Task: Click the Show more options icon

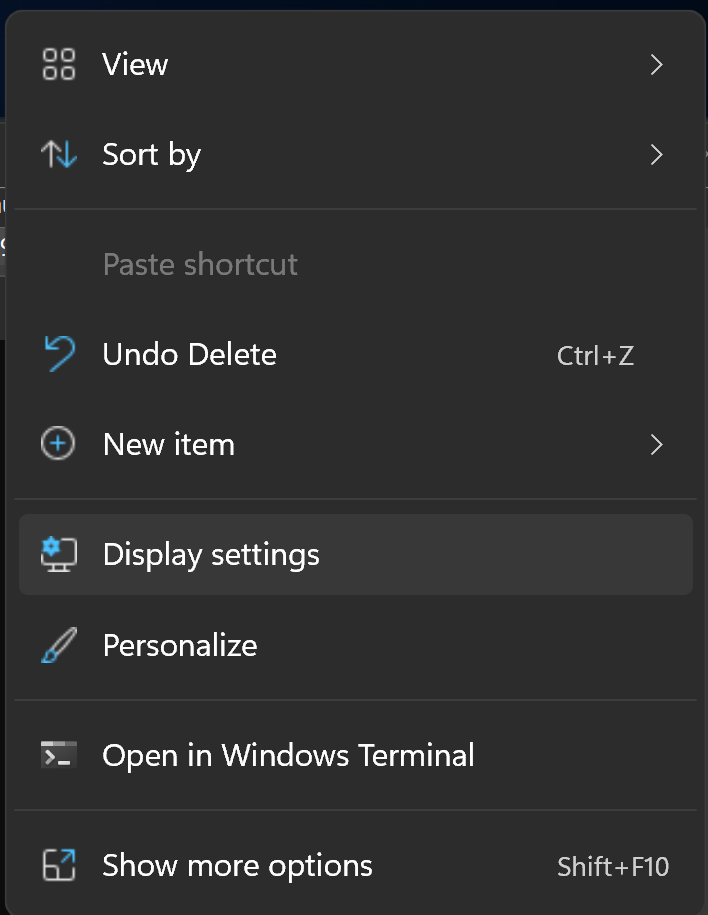Action: (x=58, y=864)
